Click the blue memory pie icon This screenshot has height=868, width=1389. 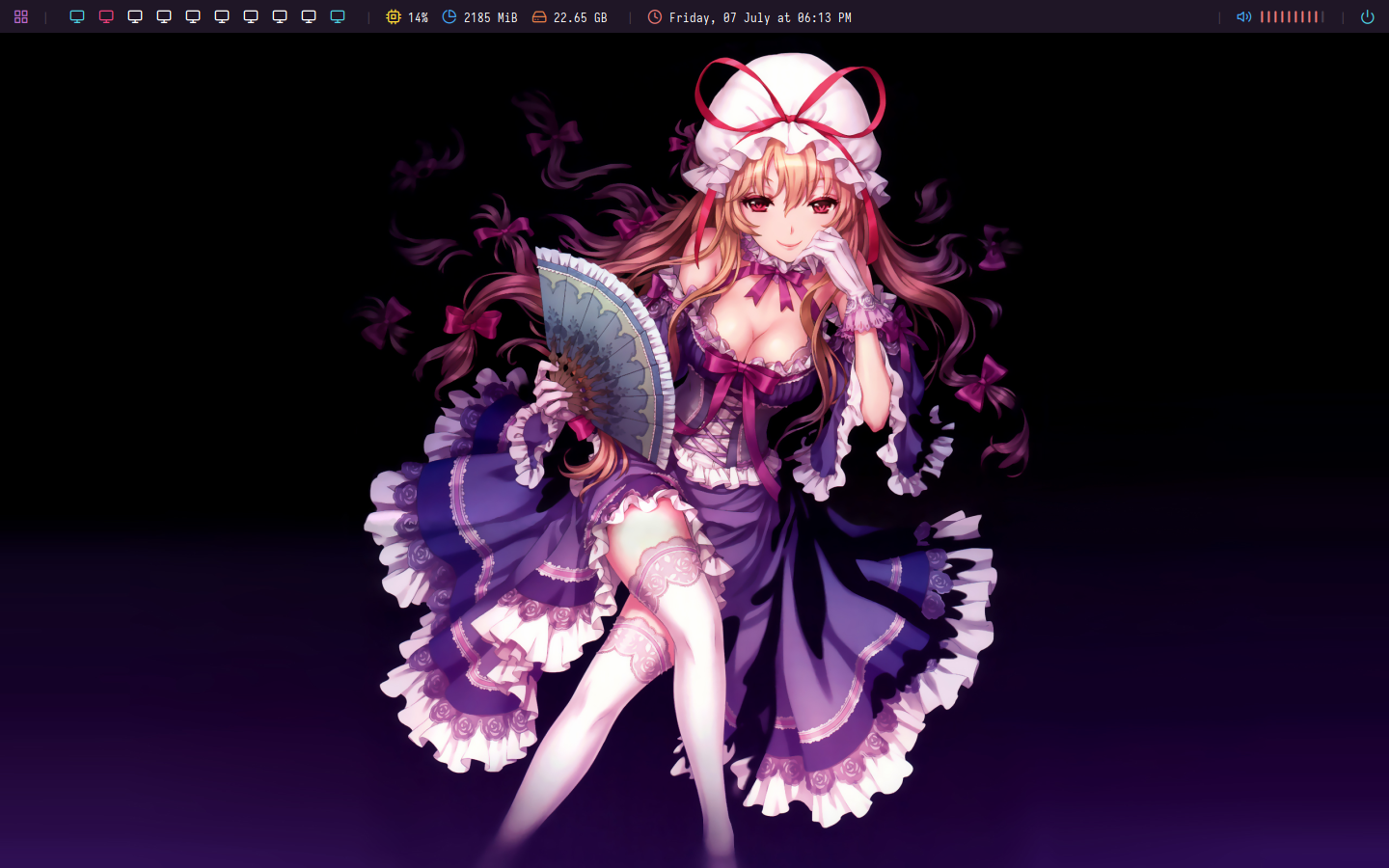click(449, 17)
